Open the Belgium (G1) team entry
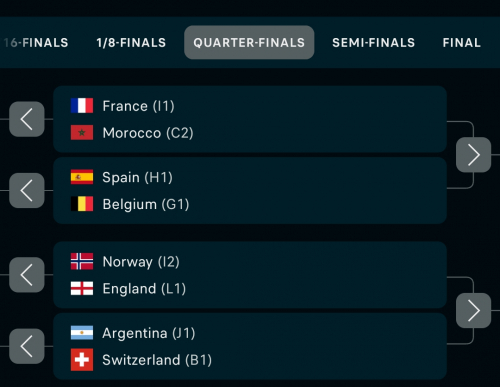 (x=130, y=204)
